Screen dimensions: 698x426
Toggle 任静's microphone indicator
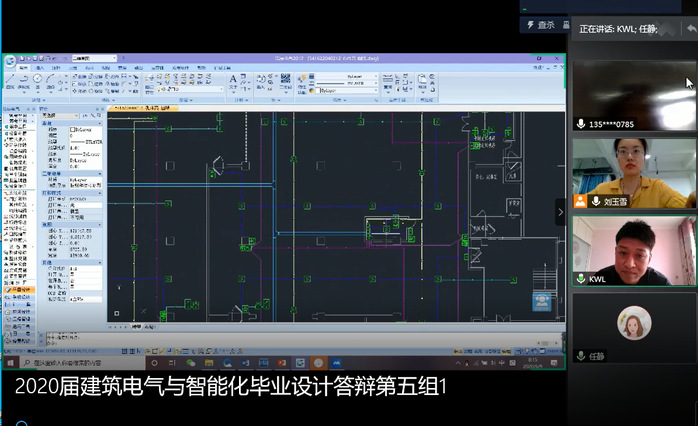pyautogui.click(x=581, y=356)
